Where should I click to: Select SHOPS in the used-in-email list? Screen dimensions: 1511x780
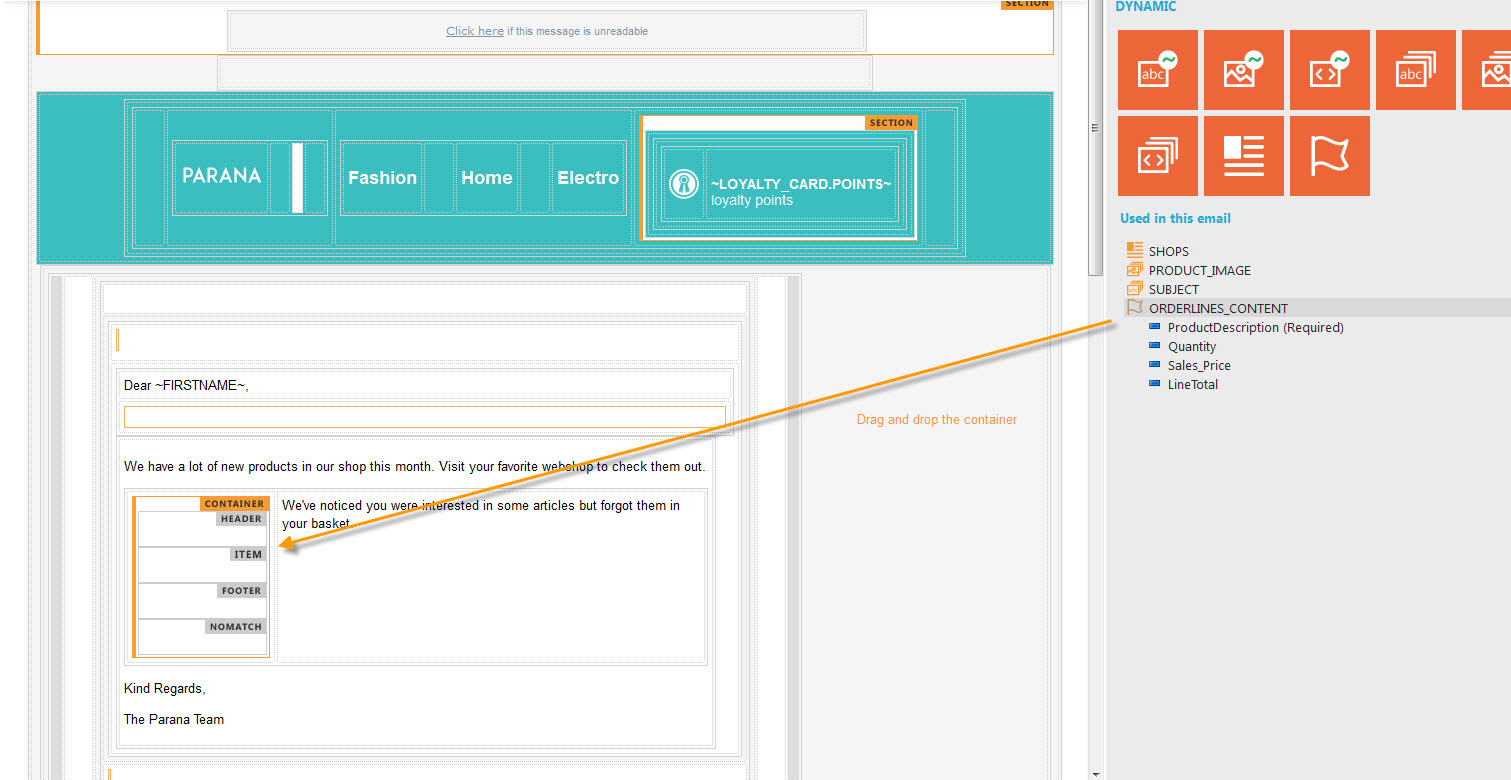(1168, 251)
